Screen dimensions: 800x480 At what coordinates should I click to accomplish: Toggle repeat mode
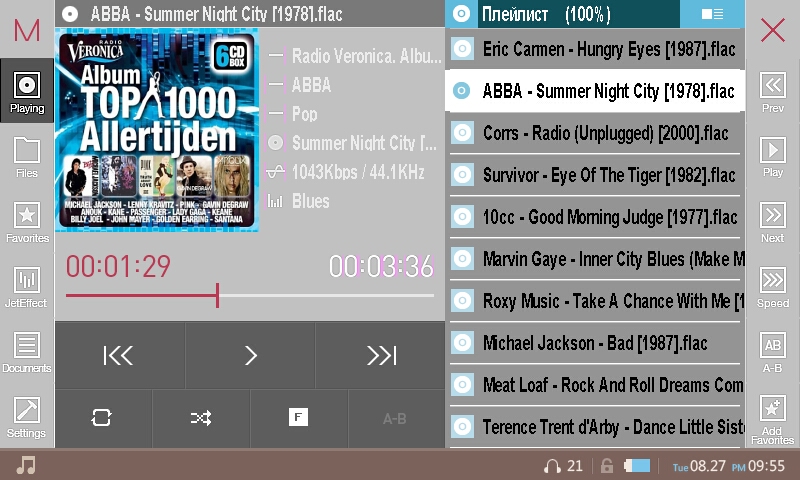(103, 419)
